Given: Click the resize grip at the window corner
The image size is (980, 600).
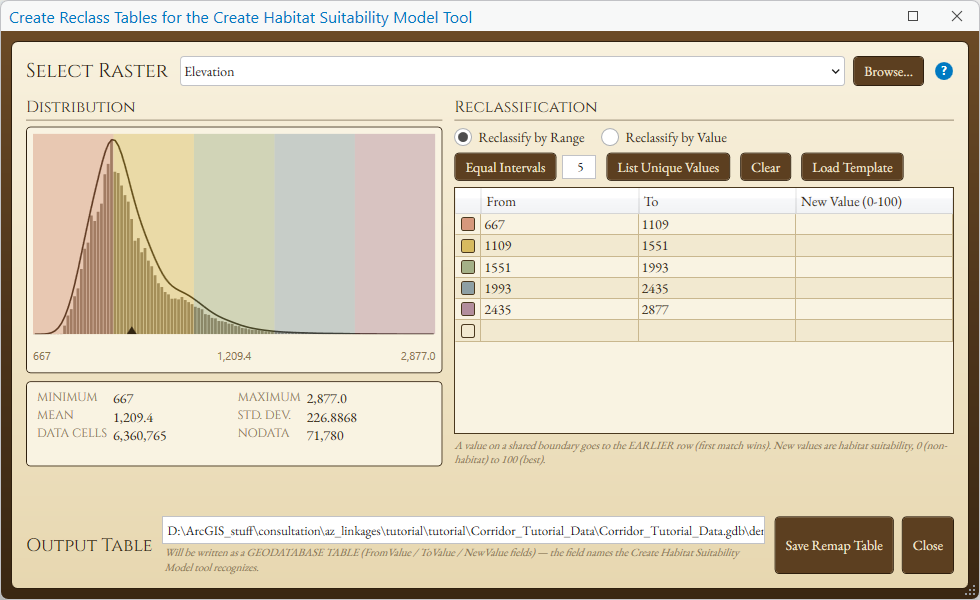Looking at the screenshot, I should (x=971, y=591).
